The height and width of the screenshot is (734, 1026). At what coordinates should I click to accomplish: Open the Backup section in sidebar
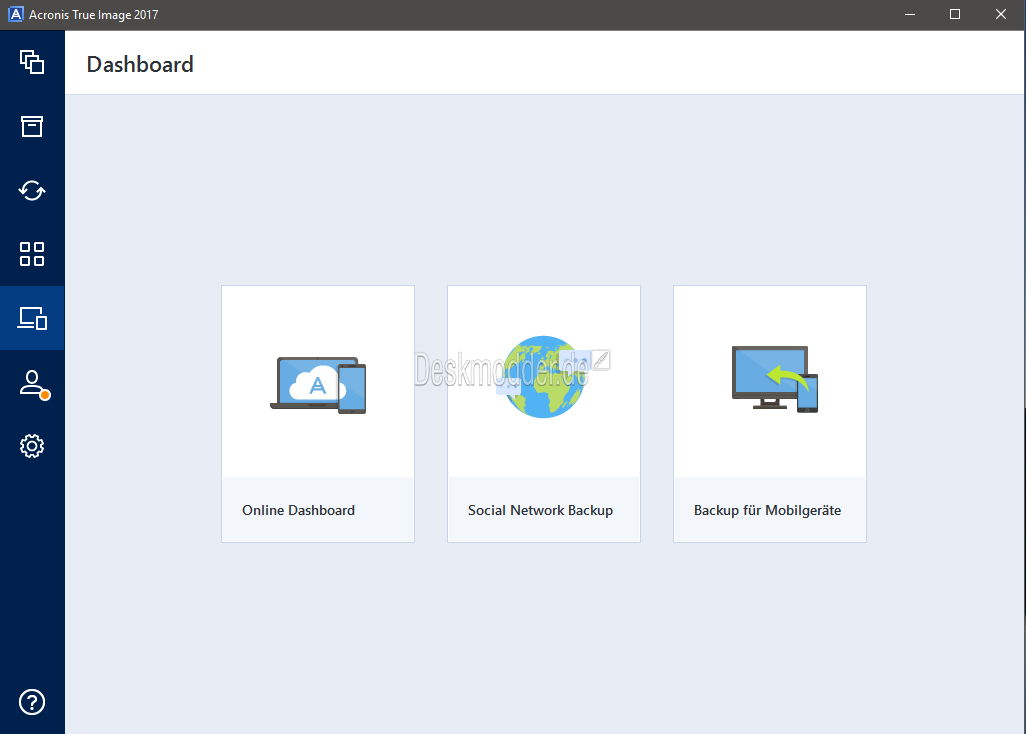pos(32,62)
